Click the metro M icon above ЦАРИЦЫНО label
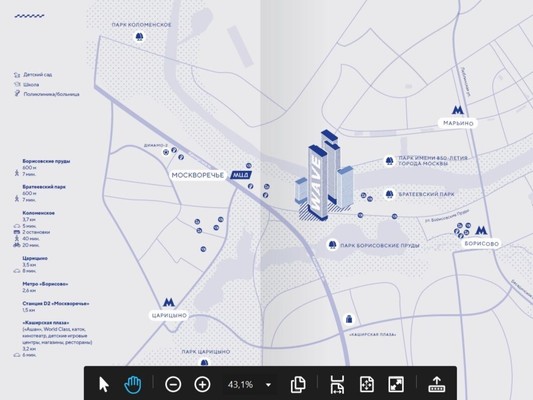This screenshot has width=533, height=400. [x=169, y=302]
